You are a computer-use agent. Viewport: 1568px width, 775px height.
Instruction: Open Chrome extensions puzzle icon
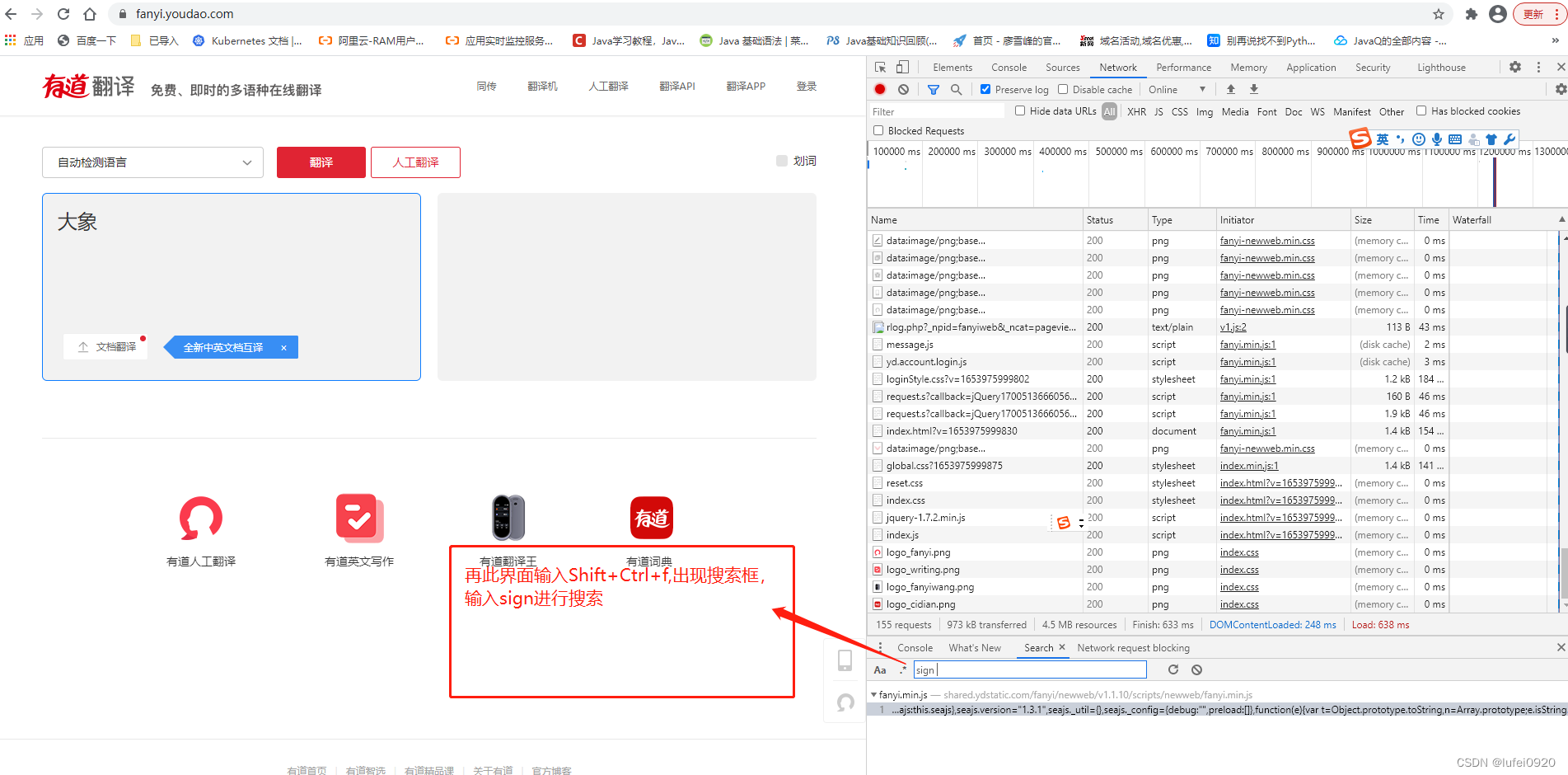[1472, 14]
